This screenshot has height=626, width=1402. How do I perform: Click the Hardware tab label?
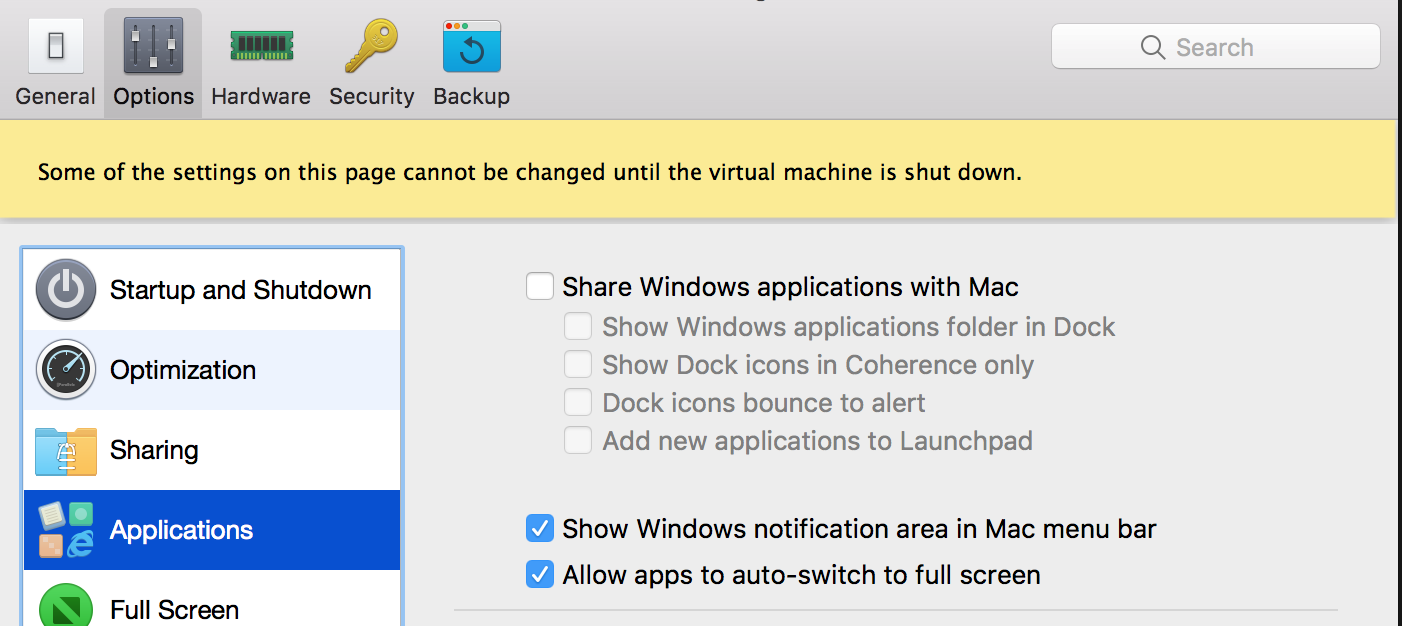[260, 96]
